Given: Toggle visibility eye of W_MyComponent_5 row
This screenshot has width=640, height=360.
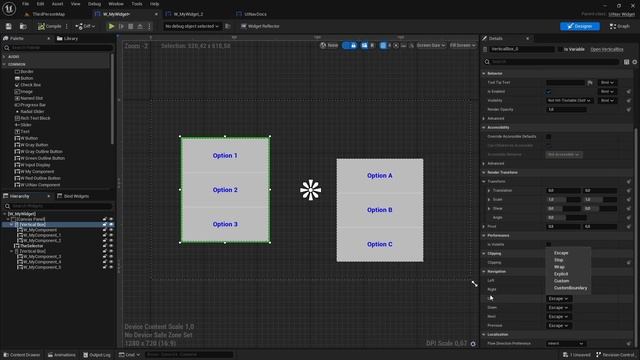Looking at the screenshot, I should click(111, 267).
